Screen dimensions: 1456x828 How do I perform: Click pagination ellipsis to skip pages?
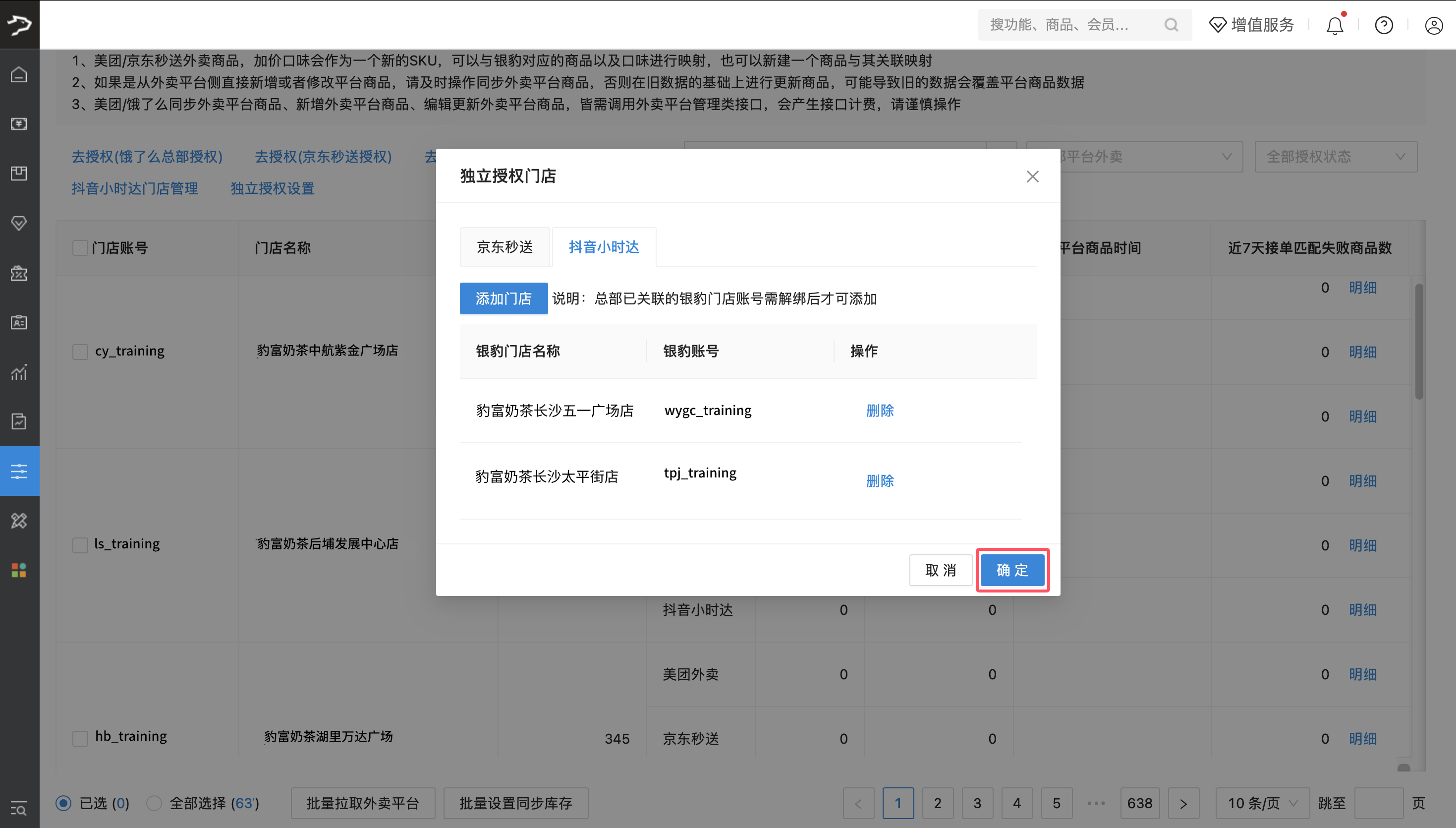point(1096,803)
